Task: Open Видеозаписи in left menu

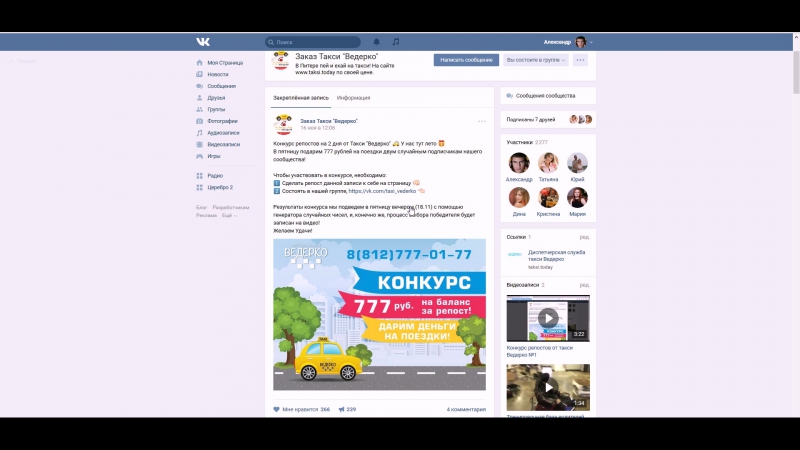Action: click(x=223, y=145)
